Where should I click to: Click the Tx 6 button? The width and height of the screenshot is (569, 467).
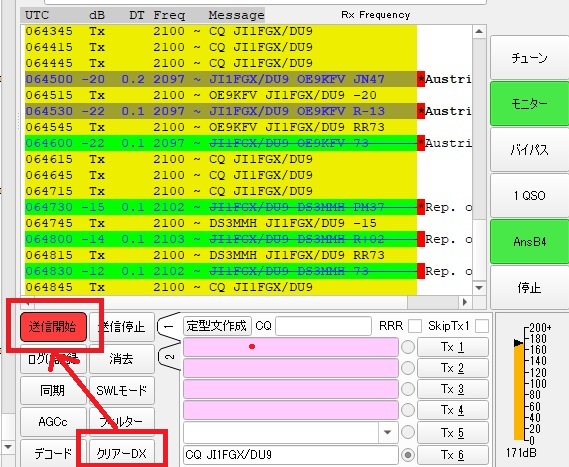point(453,454)
